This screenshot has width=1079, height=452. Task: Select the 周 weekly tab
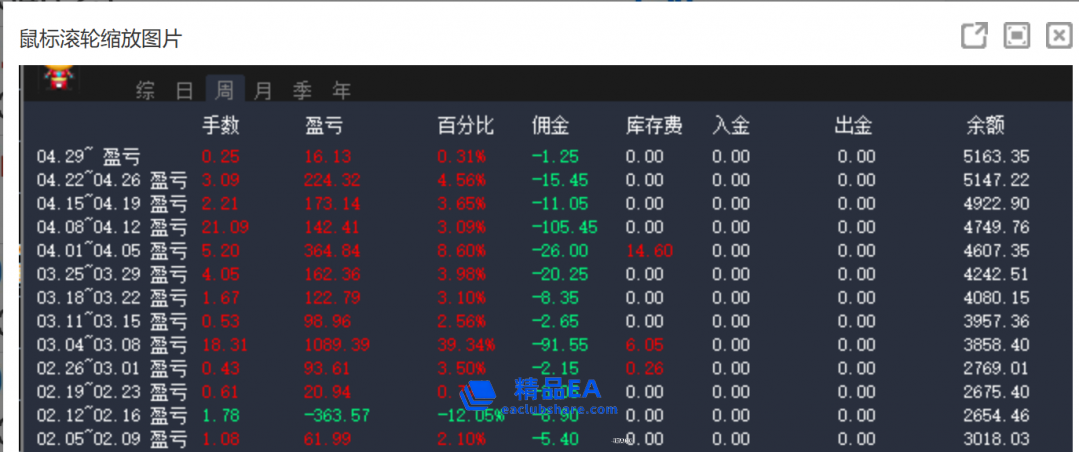click(224, 91)
